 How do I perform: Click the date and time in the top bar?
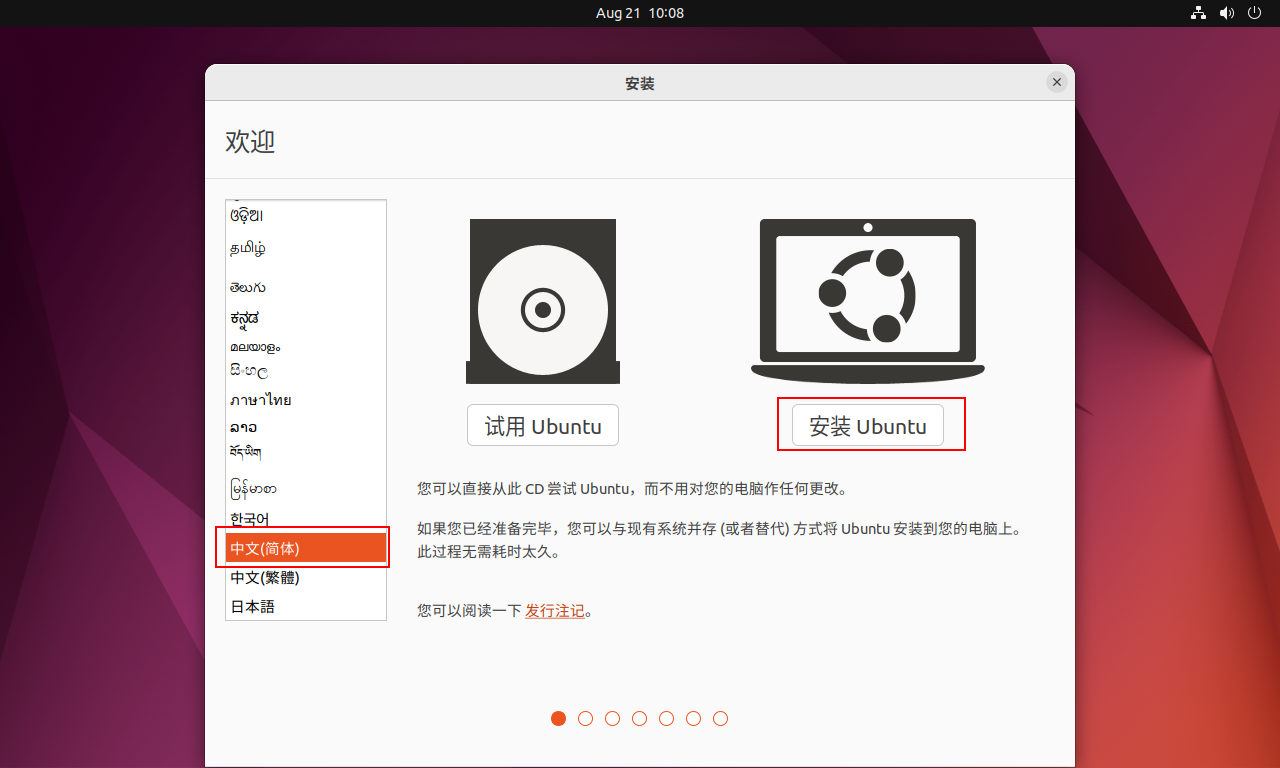click(x=639, y=13)
